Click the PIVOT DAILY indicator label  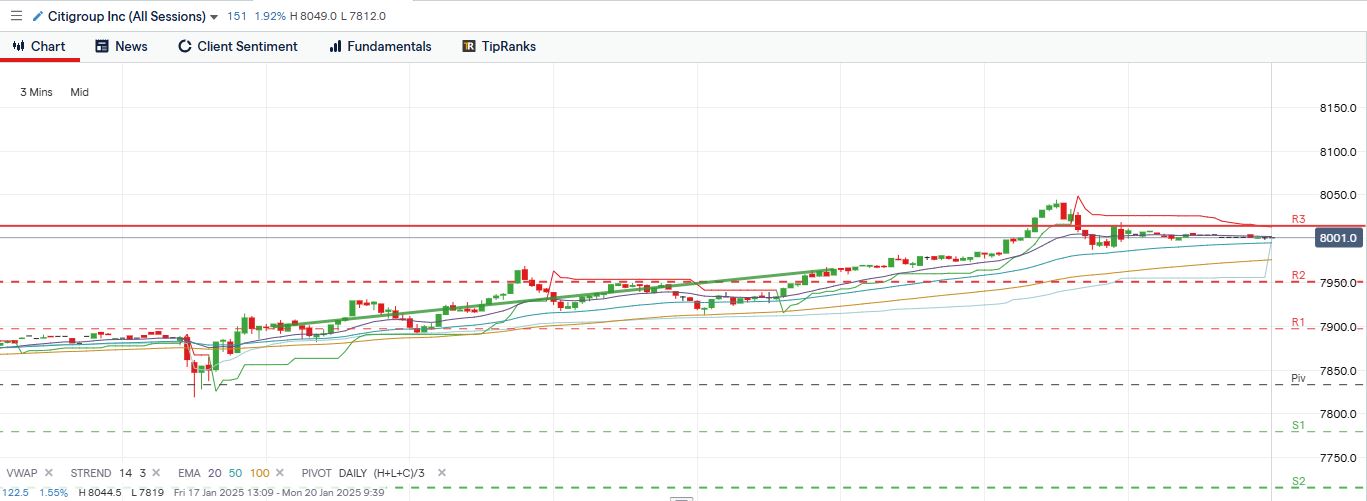tap(340, 473)
